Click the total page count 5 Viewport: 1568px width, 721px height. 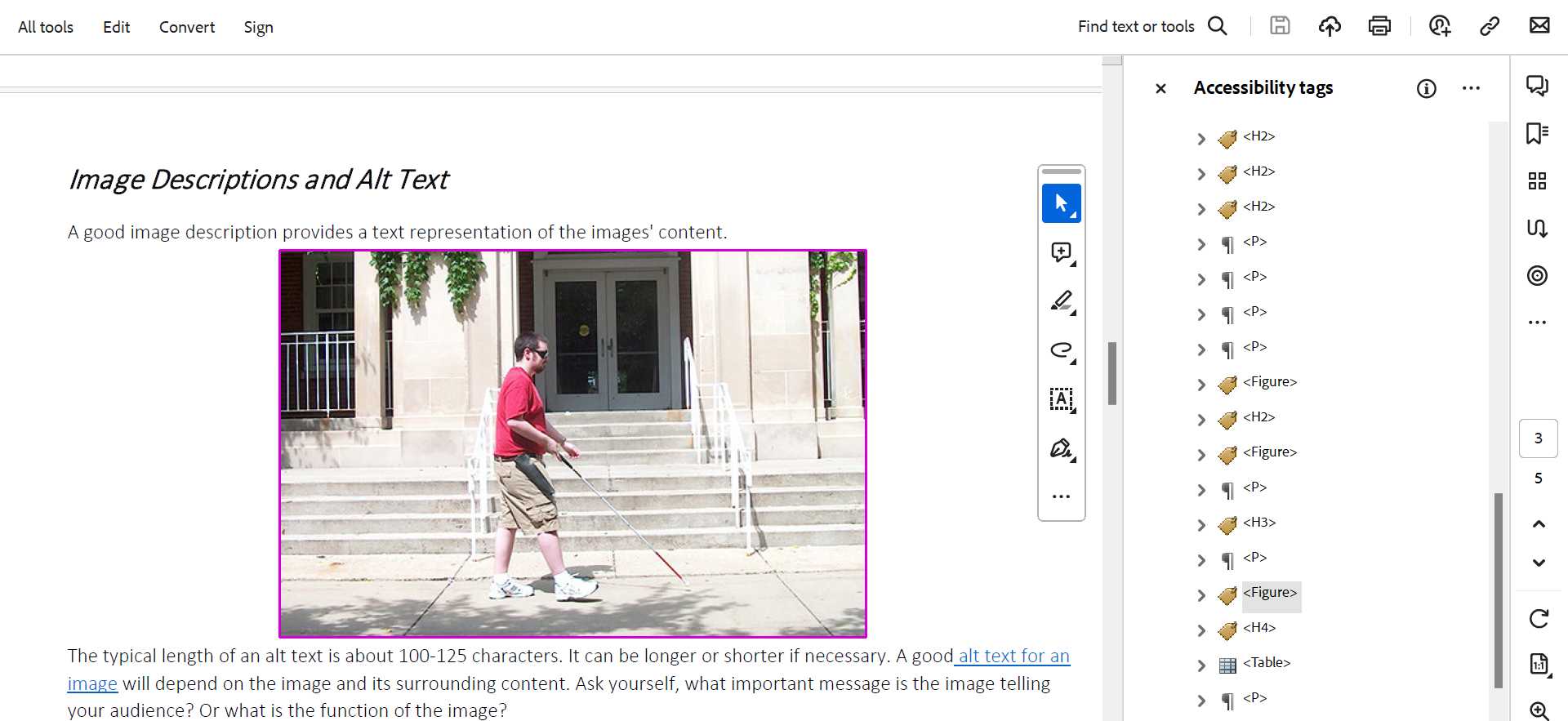pyautogui.click(x=1538, y=478)
